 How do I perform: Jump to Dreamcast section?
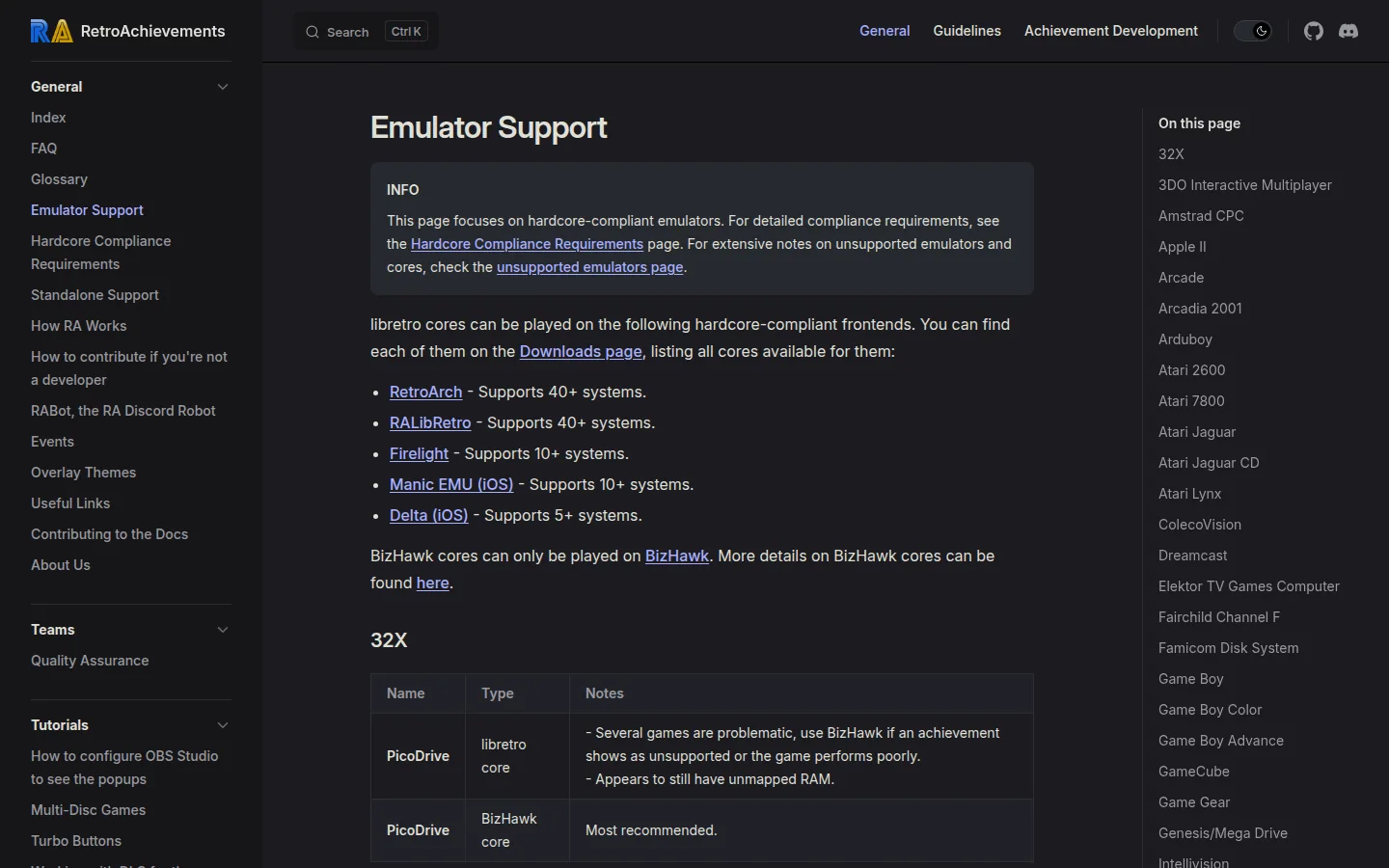click(1193, 556)
